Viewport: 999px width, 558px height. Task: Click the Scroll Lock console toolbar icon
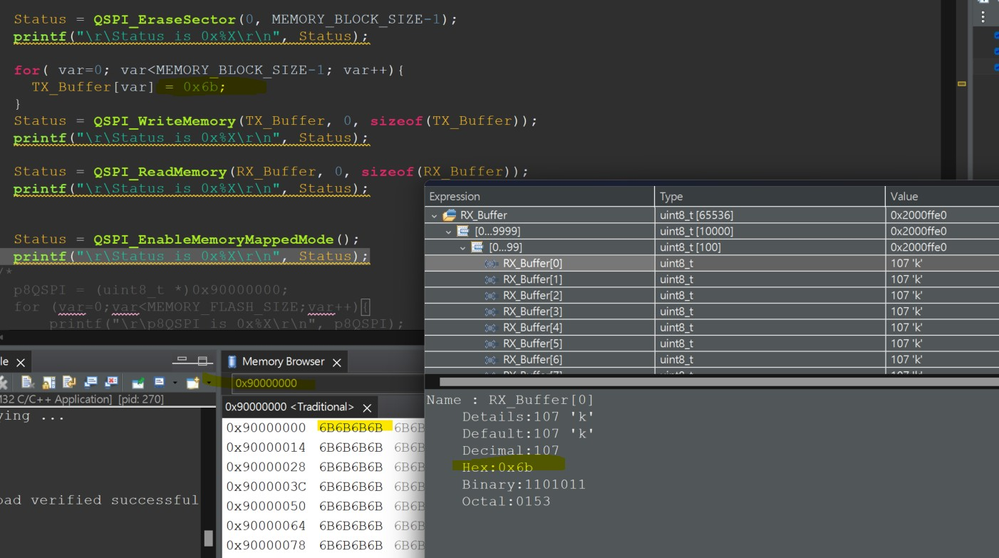51,383
